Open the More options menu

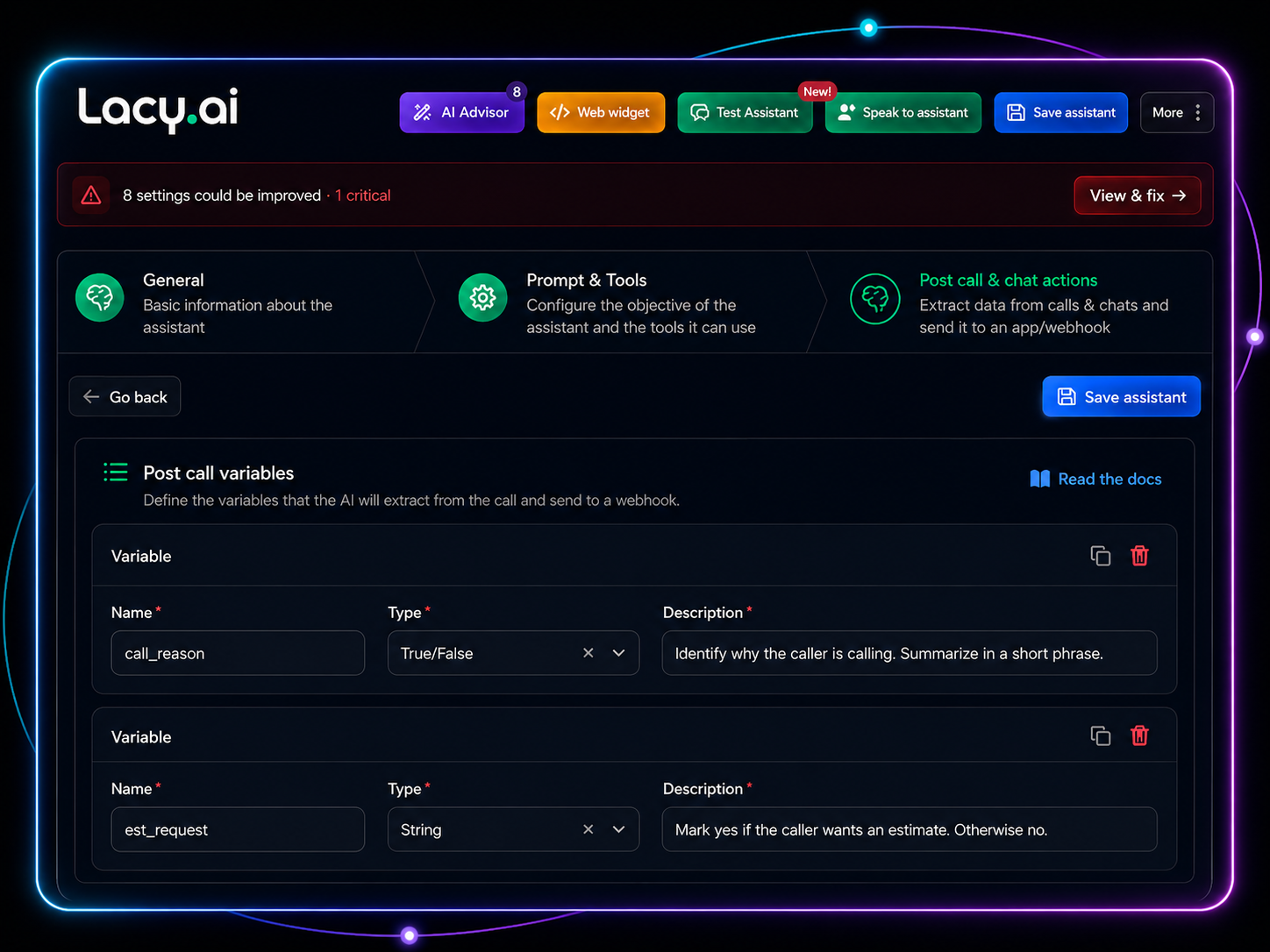[x=1176, y=112]
